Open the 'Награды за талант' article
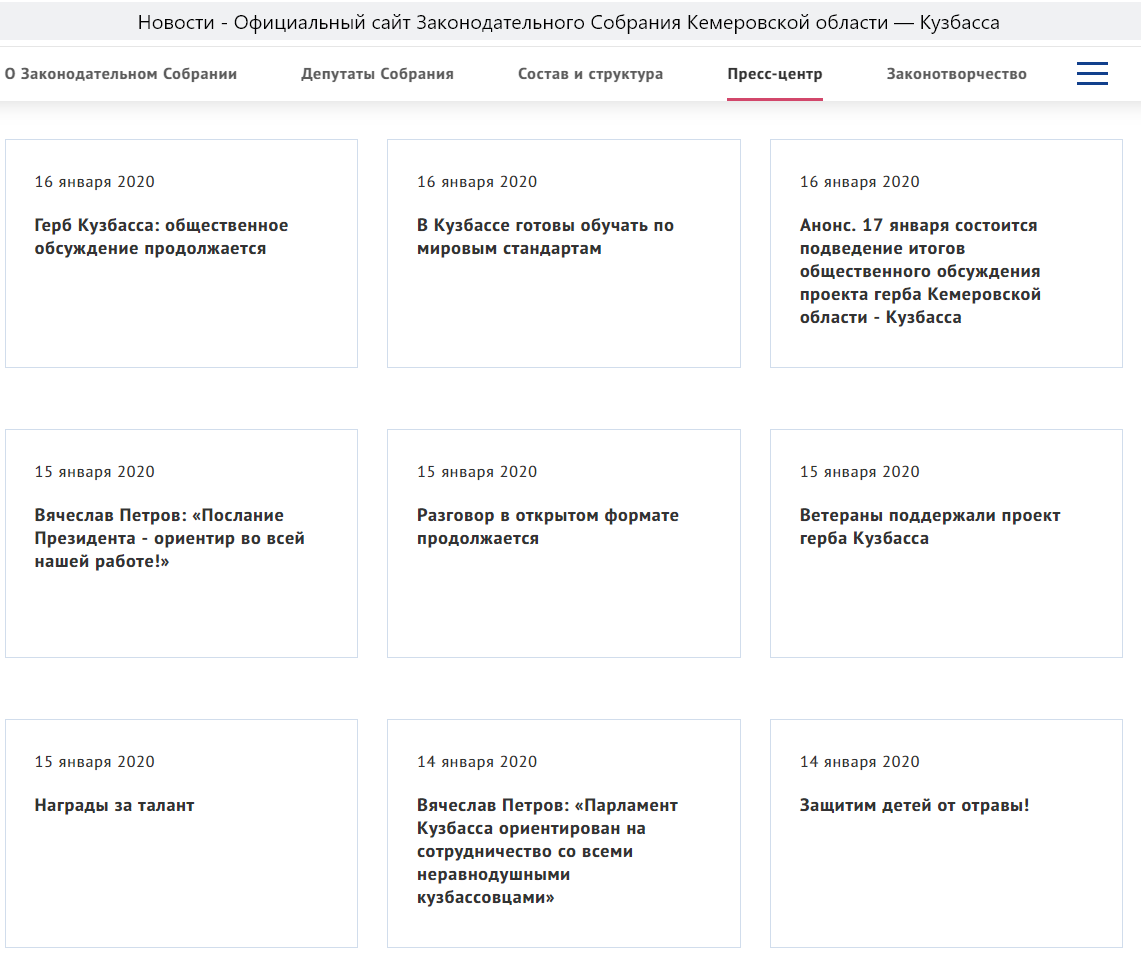The width and height of the screenshot is (1141, 961). [x=114, y=805]
